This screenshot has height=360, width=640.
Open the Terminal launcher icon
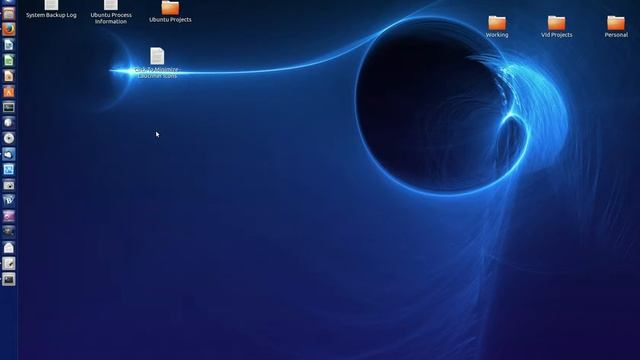pos(9,107)
